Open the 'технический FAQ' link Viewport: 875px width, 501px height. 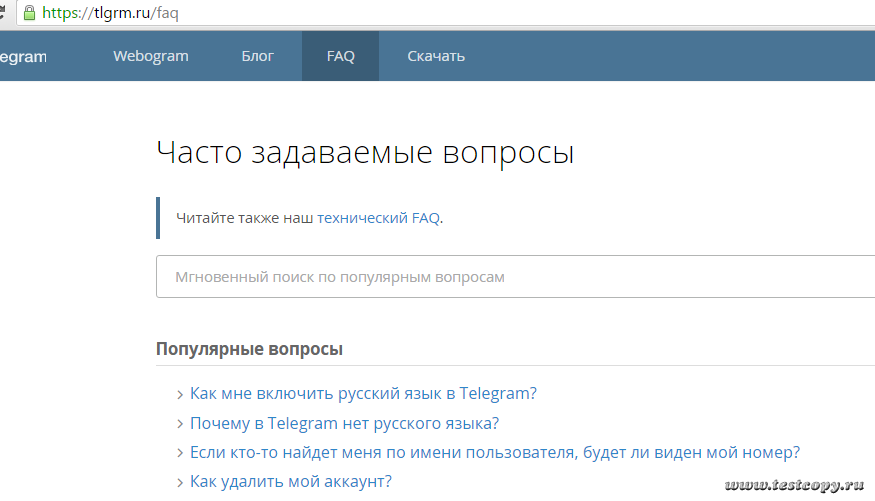click(x=378, y=218)
